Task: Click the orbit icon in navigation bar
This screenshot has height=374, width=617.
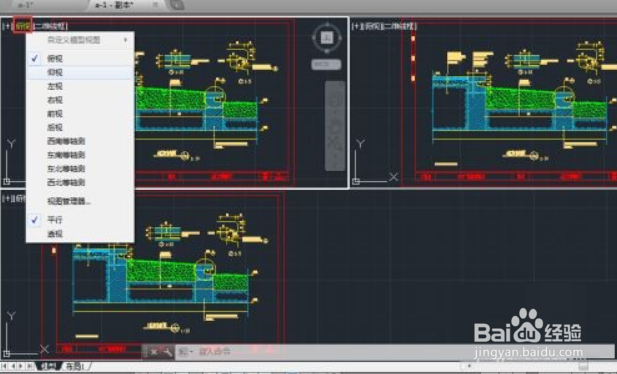Action: pos(335,127)
